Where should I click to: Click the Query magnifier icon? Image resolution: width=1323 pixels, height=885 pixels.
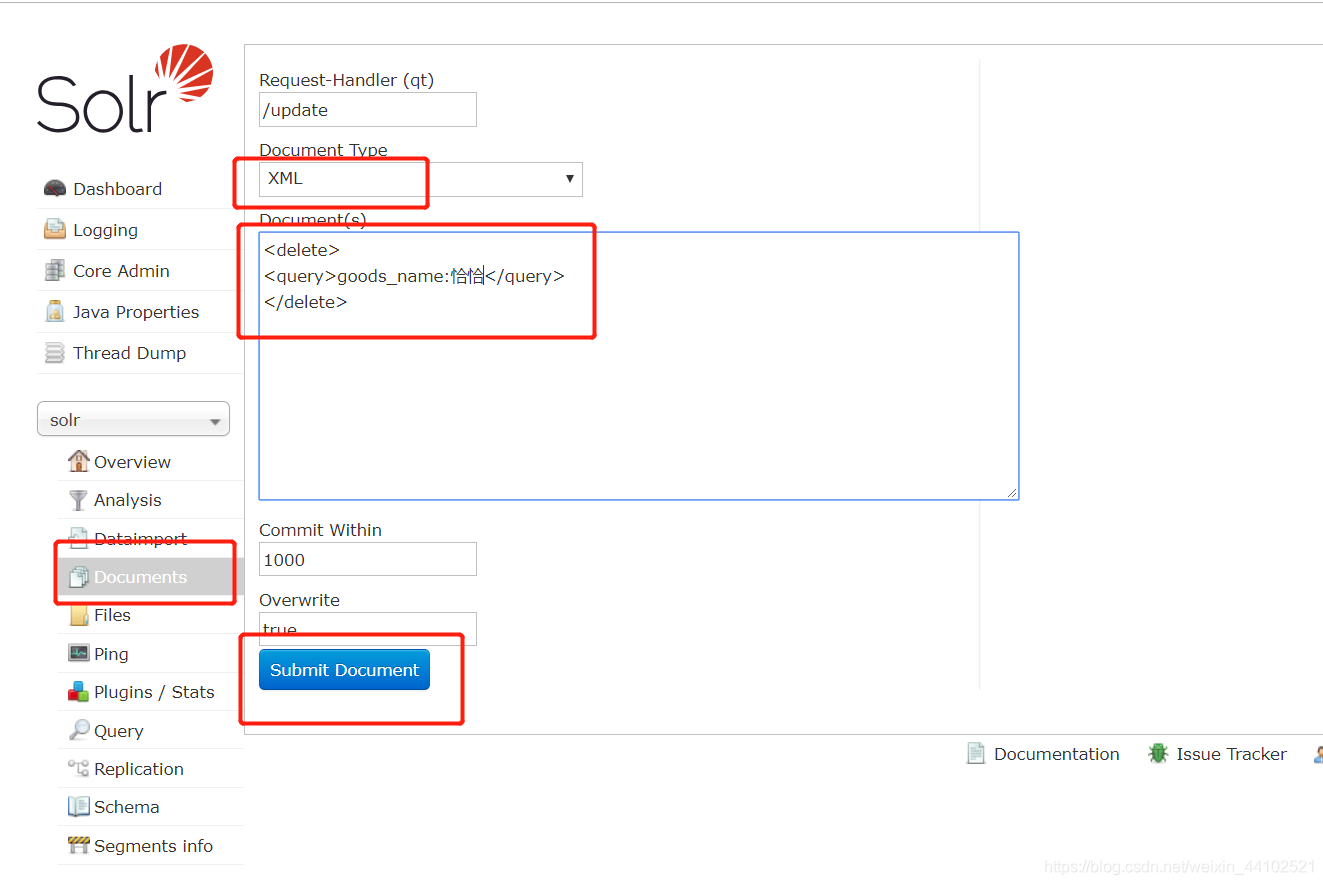point(78,730)
